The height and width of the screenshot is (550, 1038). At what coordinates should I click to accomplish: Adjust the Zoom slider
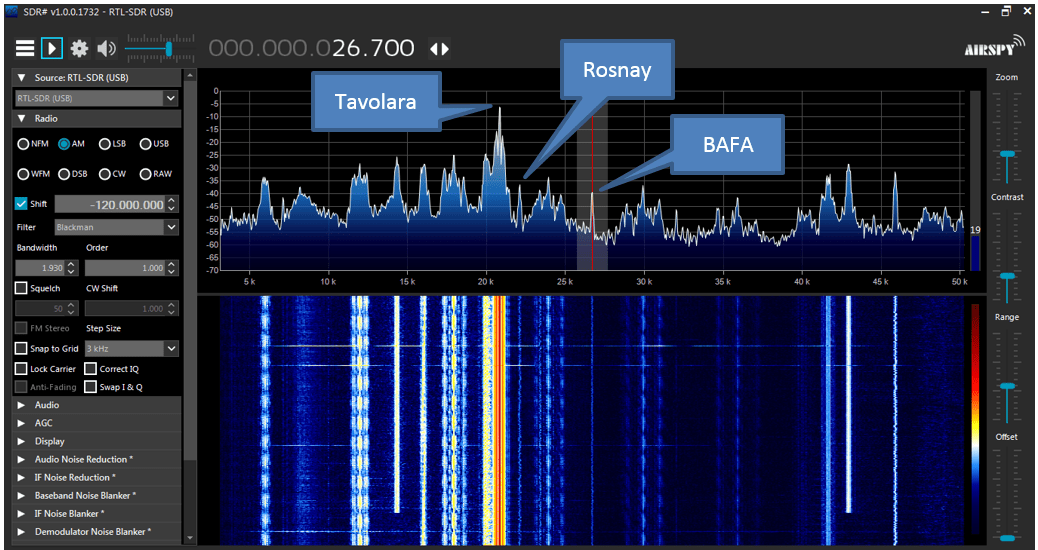[1007, 154]
